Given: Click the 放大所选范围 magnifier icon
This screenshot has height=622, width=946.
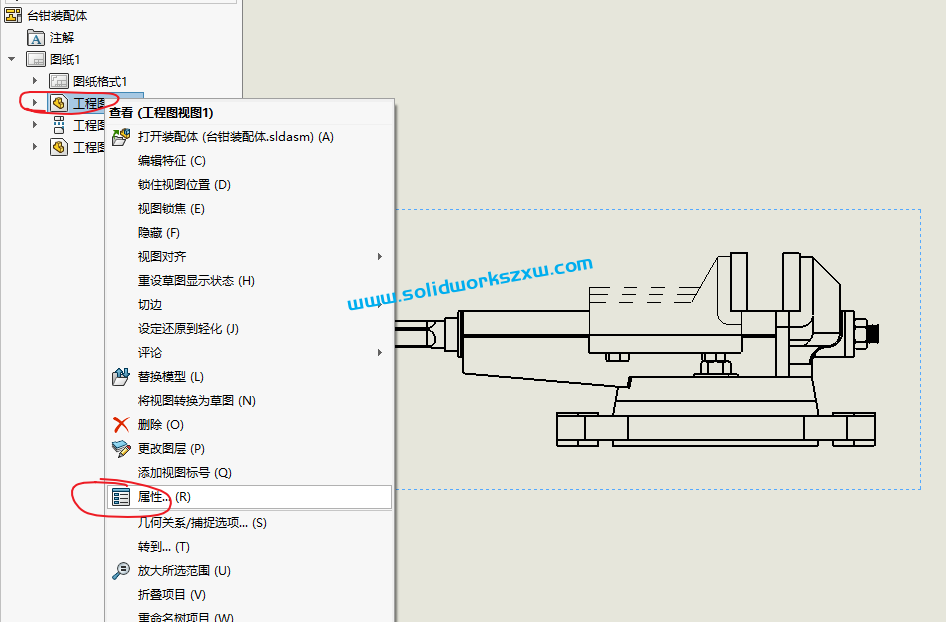Looking at the screenshot, I should [121, 571].
